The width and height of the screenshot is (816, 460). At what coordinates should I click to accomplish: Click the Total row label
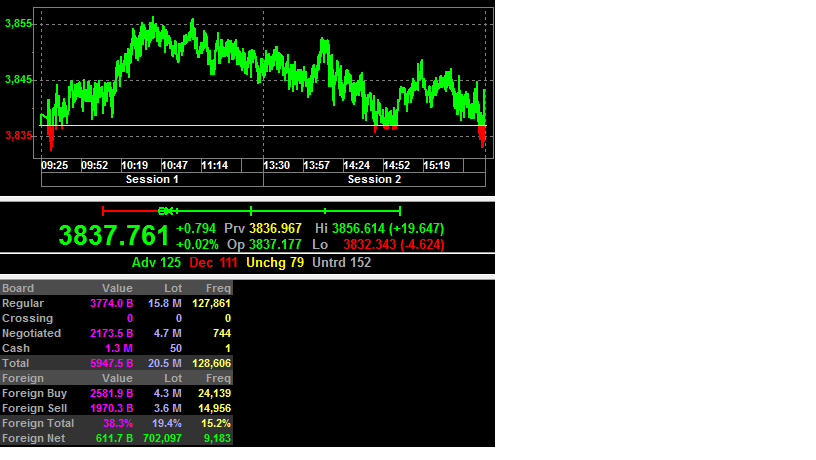pos(15,363)
